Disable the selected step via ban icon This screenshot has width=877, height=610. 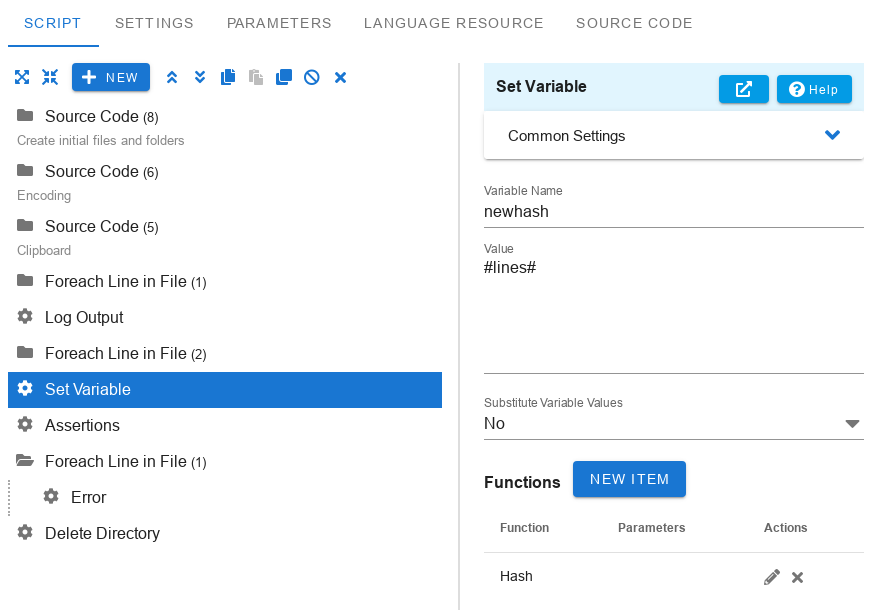[312, 77]
